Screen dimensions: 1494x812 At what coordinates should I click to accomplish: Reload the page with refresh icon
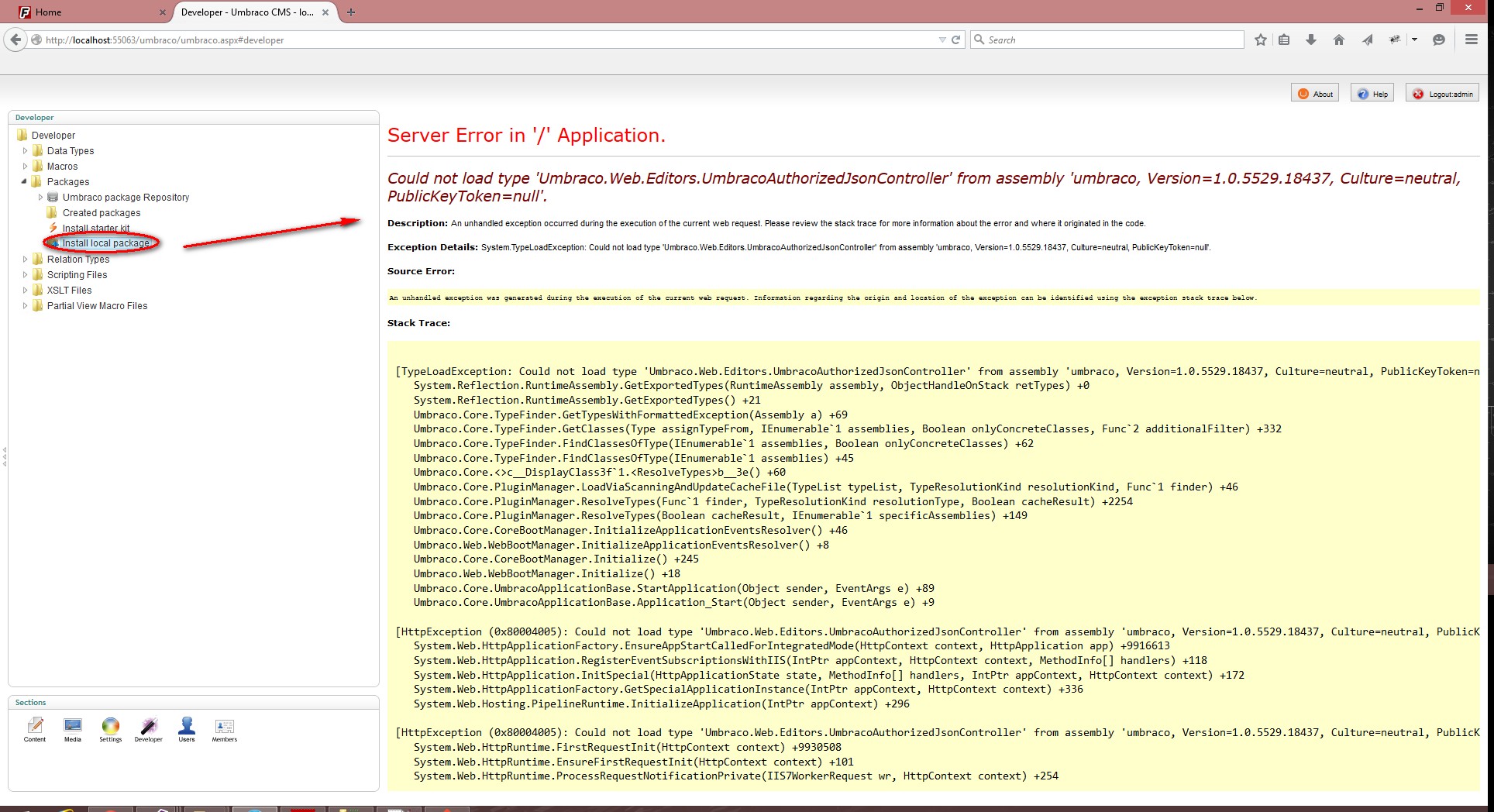coord(956,40)
